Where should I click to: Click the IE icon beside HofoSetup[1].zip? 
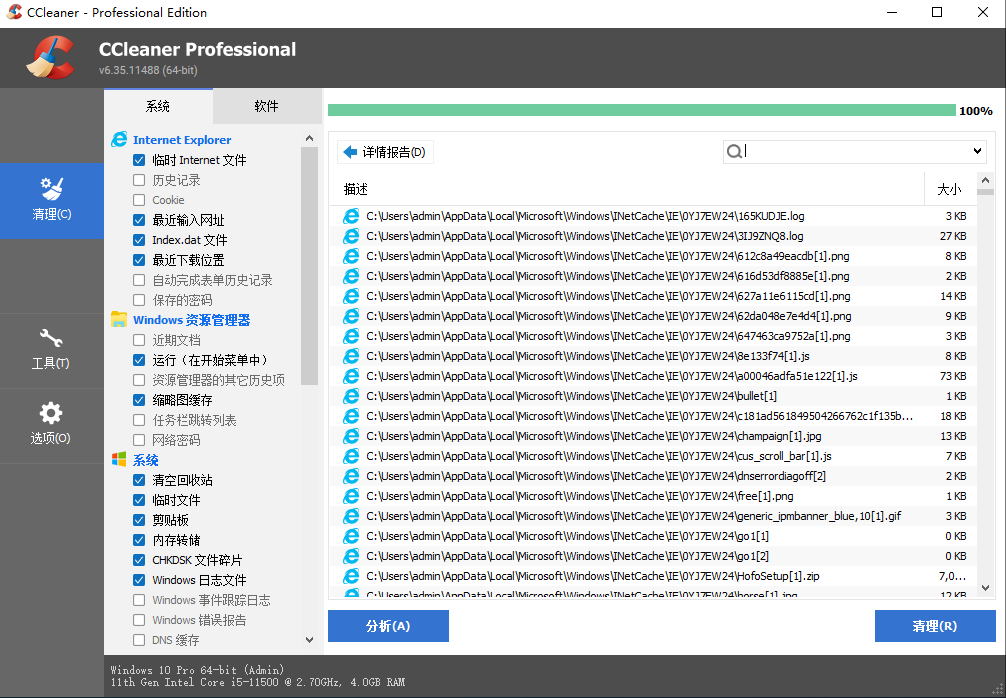tap(351, 576)
